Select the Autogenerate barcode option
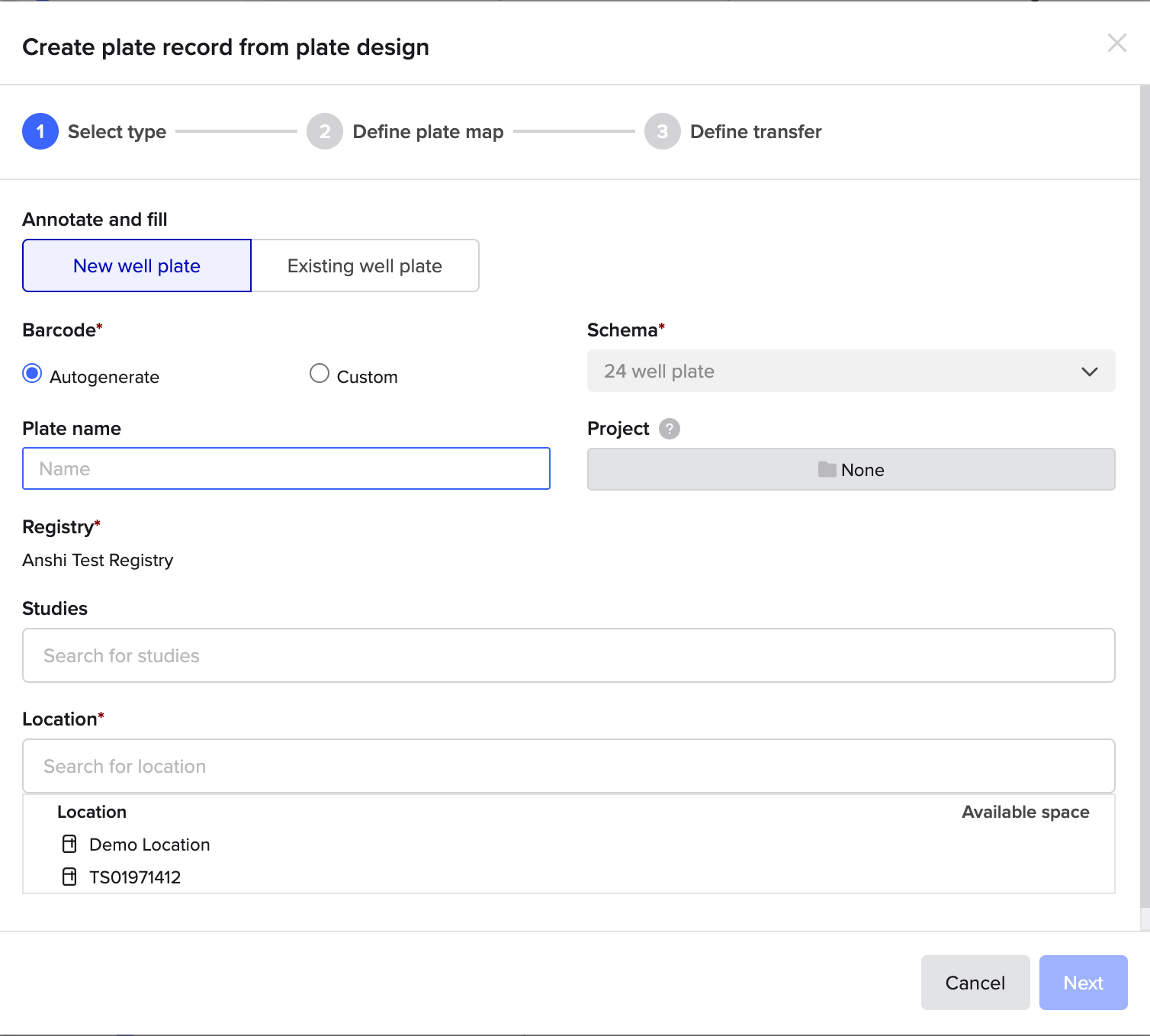 tap(32, 374)
